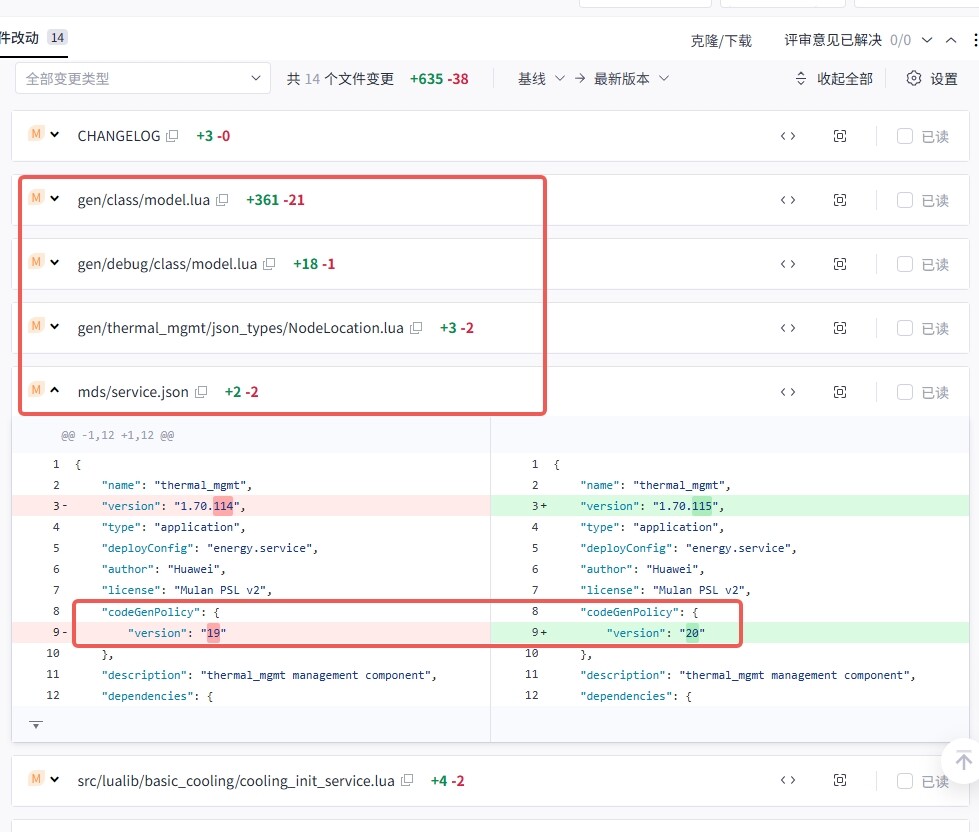The width and height of the screenshot is (979, 832).
Task: Copy gen/class/model.lua path icon
Action: pos(222,200)
